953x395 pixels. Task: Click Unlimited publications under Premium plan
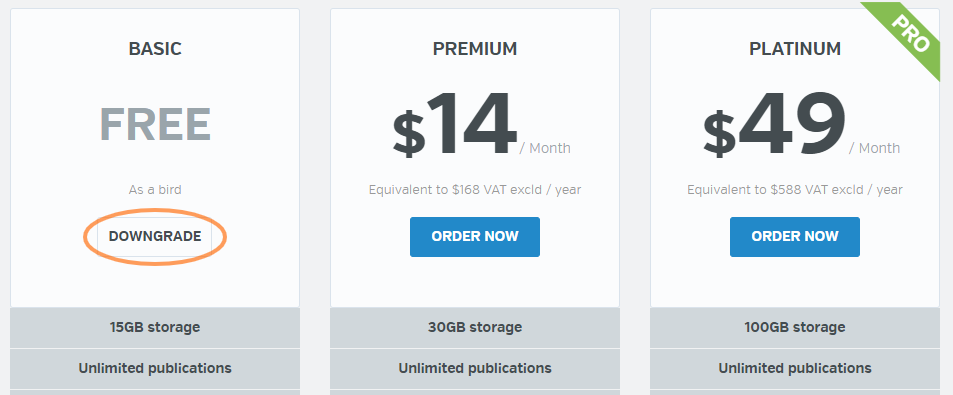[475, 368]
